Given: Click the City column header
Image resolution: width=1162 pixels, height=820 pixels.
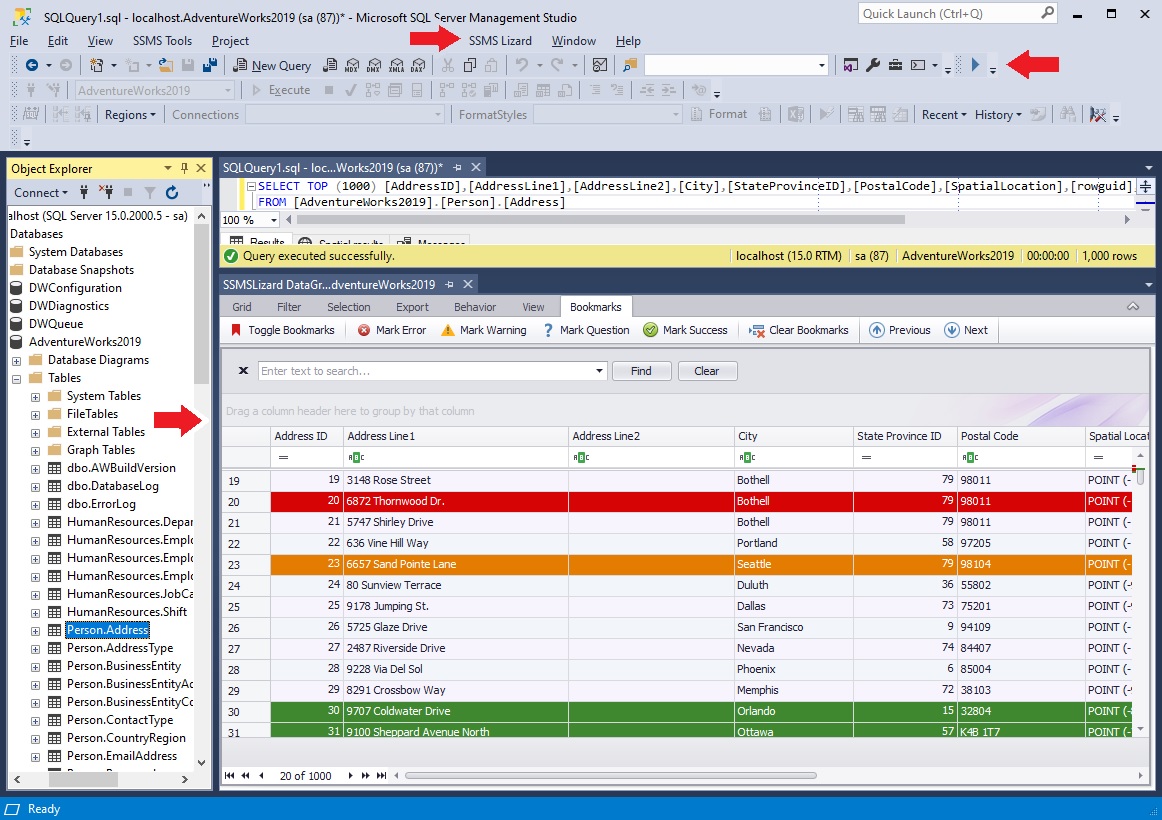Looking at the screenshot, I should (793, 436).
